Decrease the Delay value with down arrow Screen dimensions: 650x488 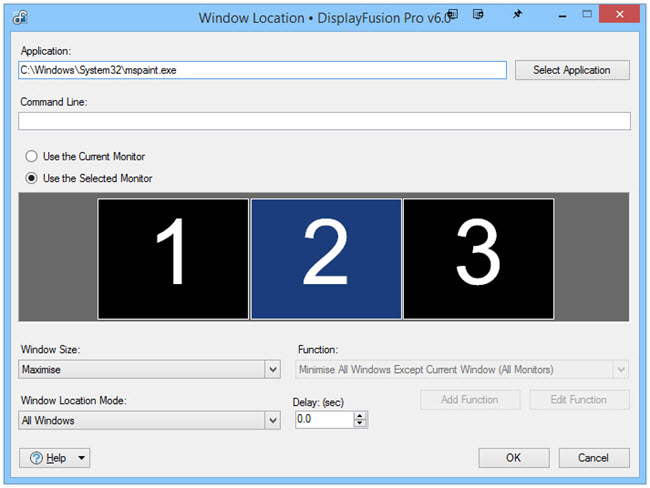pyautogui.click(x=360, y=423)
